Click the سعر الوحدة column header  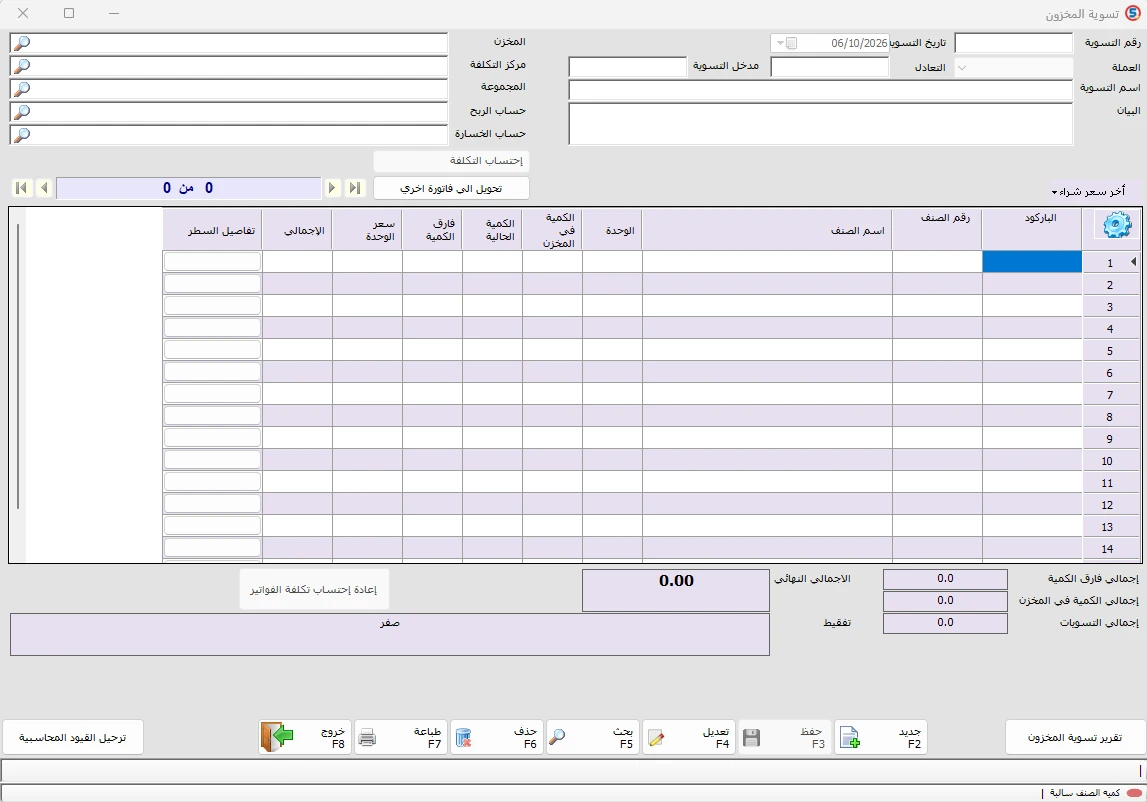coord(367,231)
